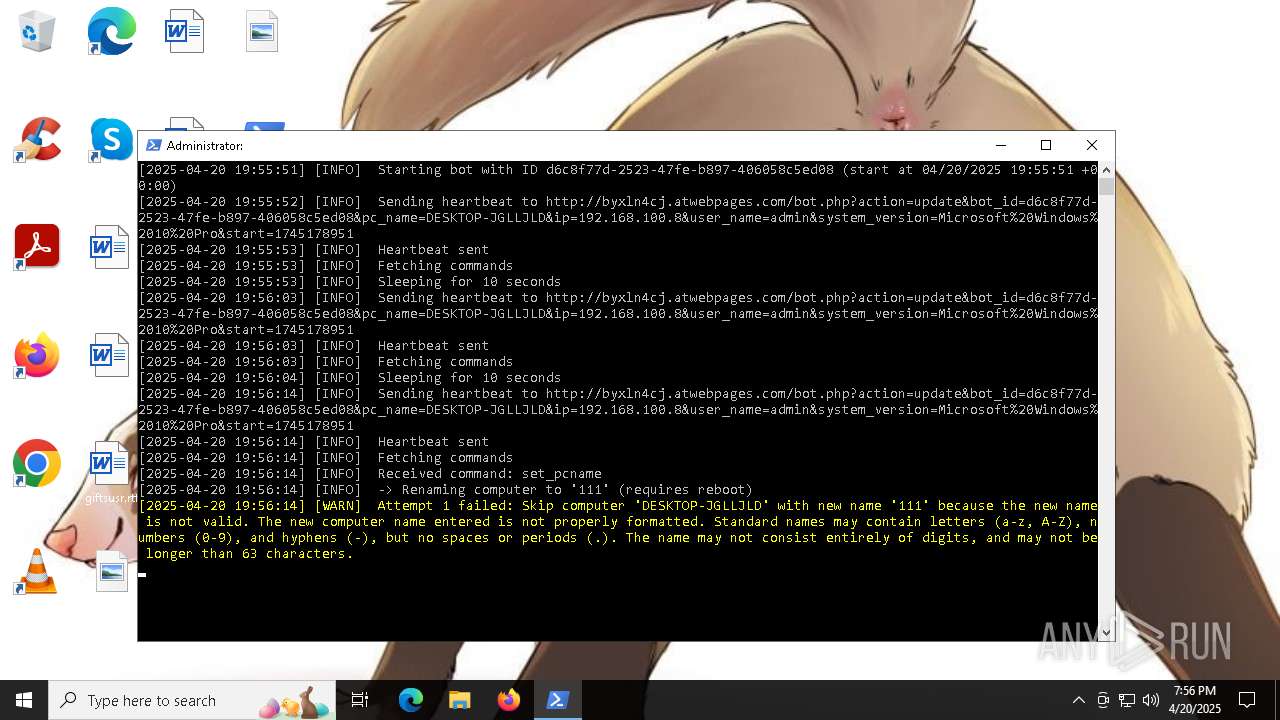Open the Word document beside Acrobat icon

tap(110, 247)
